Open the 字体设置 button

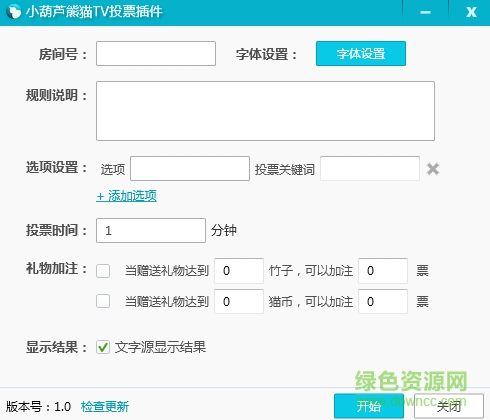[361, 54]
